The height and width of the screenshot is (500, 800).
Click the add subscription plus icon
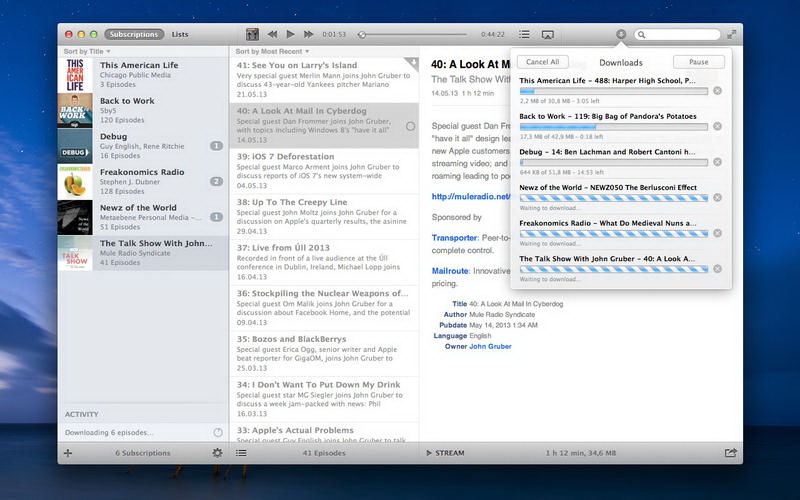pos(68,453)
